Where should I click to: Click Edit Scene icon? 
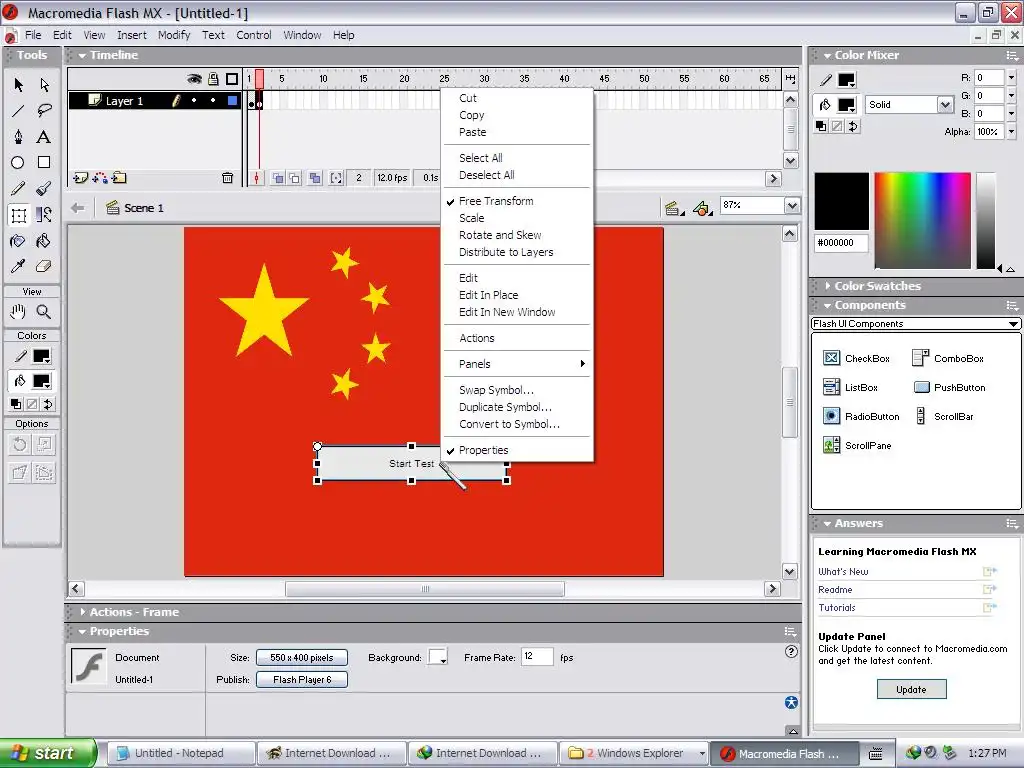pyautogui.click(x=673, y=208)
